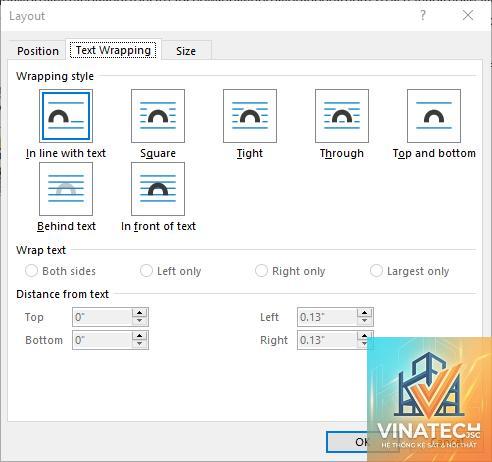Choose the Square wrapping style icon
The height and width of the screenshot is (462, 492).
(158, 116)
